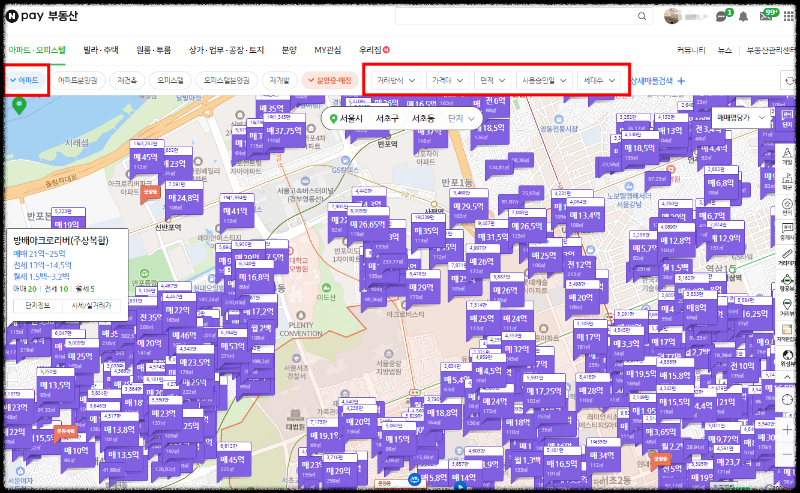Click the search magnifier icon
Screen dimensions: 800x493
point(642,16)
